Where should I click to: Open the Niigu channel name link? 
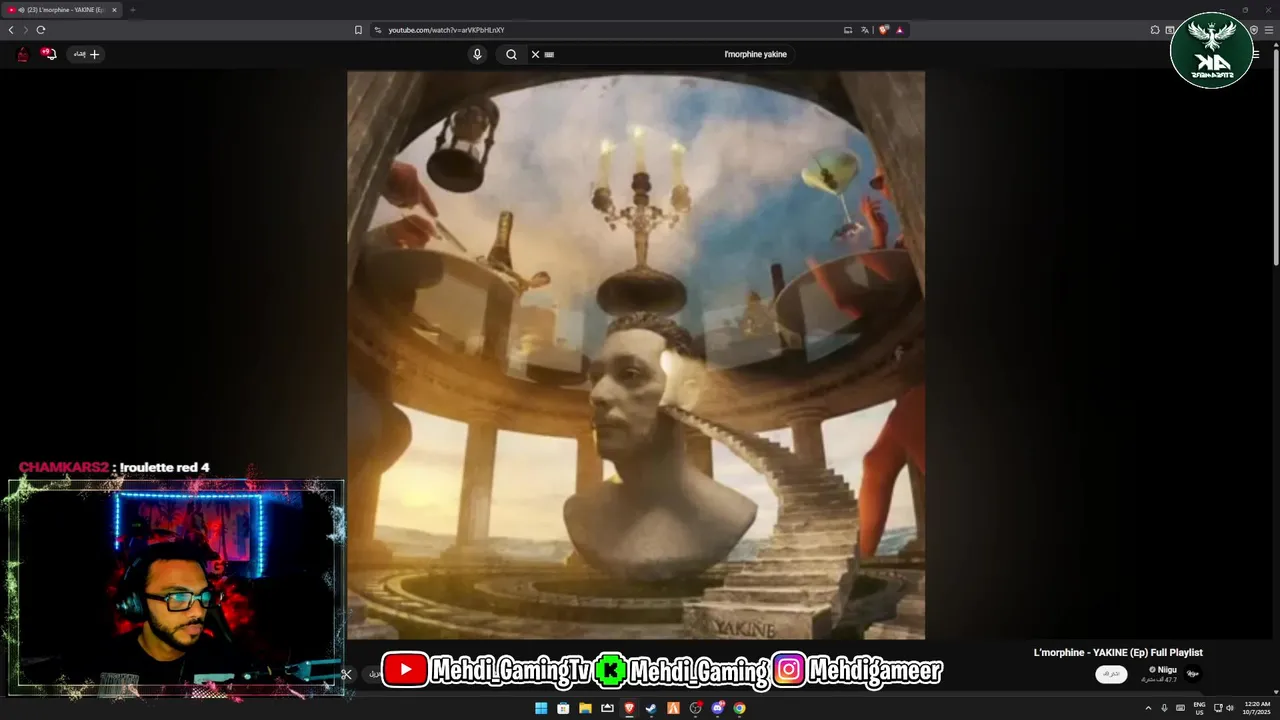click(x=1166, y=669)
